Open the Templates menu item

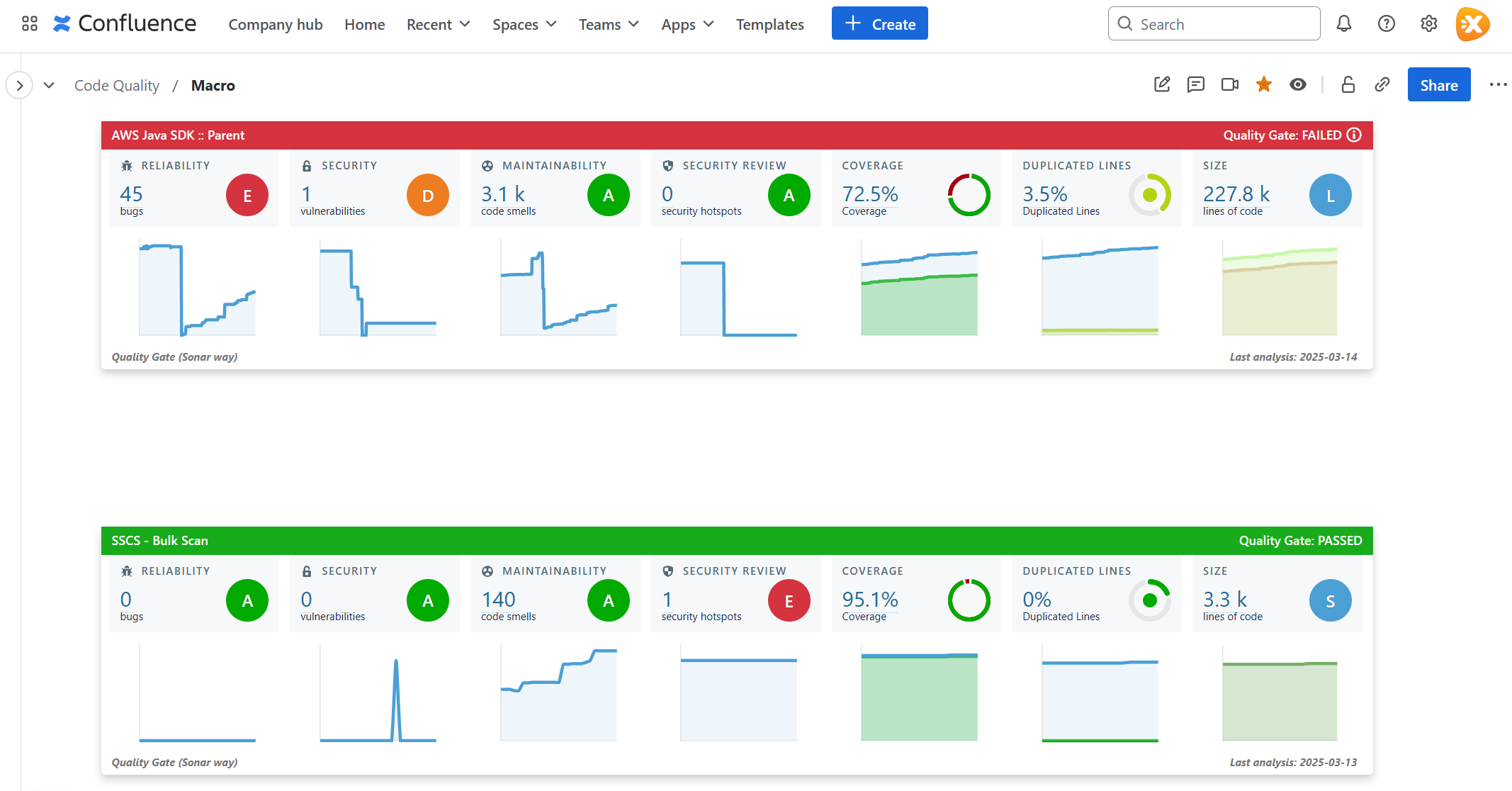(x=769, y=24)
